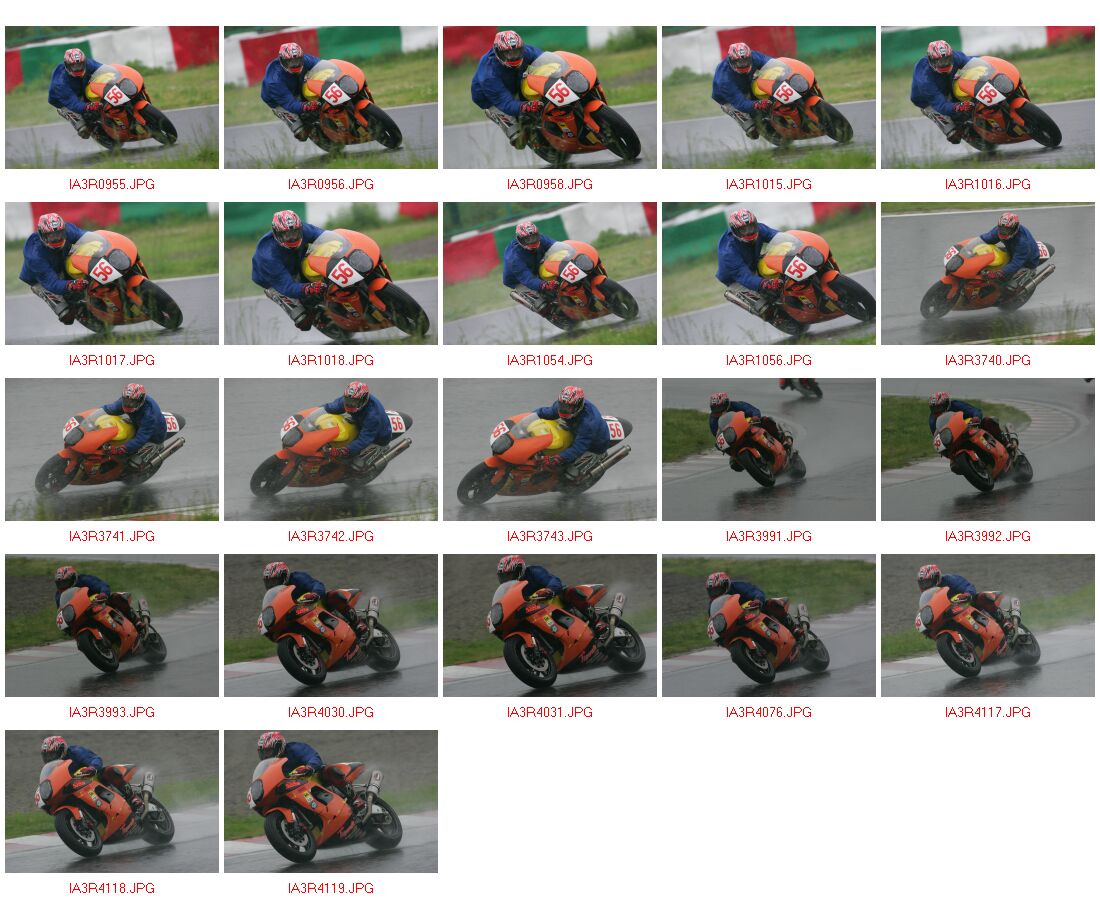Open the IA3R1054.JPG thumbnail image
The width and height of the screenshot is (1100, 900).
pos(549,274)
